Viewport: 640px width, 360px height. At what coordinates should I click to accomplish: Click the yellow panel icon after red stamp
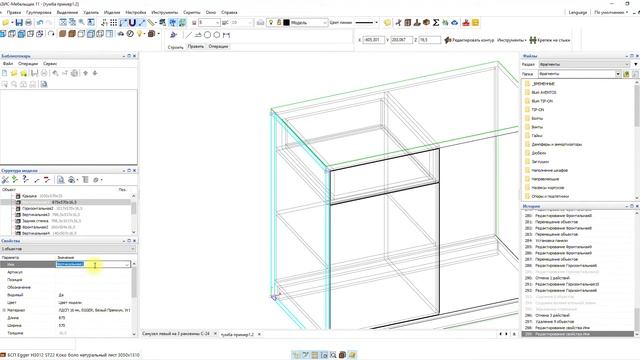(x=475, y=22)
